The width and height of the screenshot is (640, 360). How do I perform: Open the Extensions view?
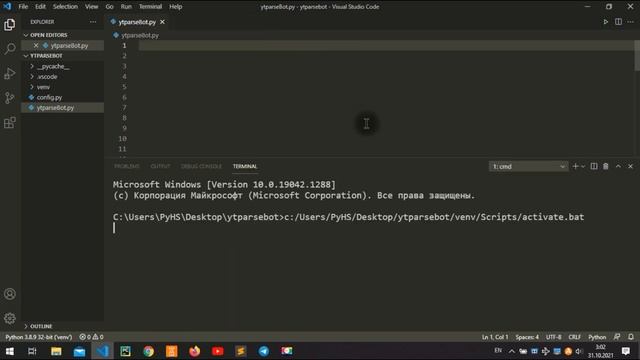tap(9, 122)
